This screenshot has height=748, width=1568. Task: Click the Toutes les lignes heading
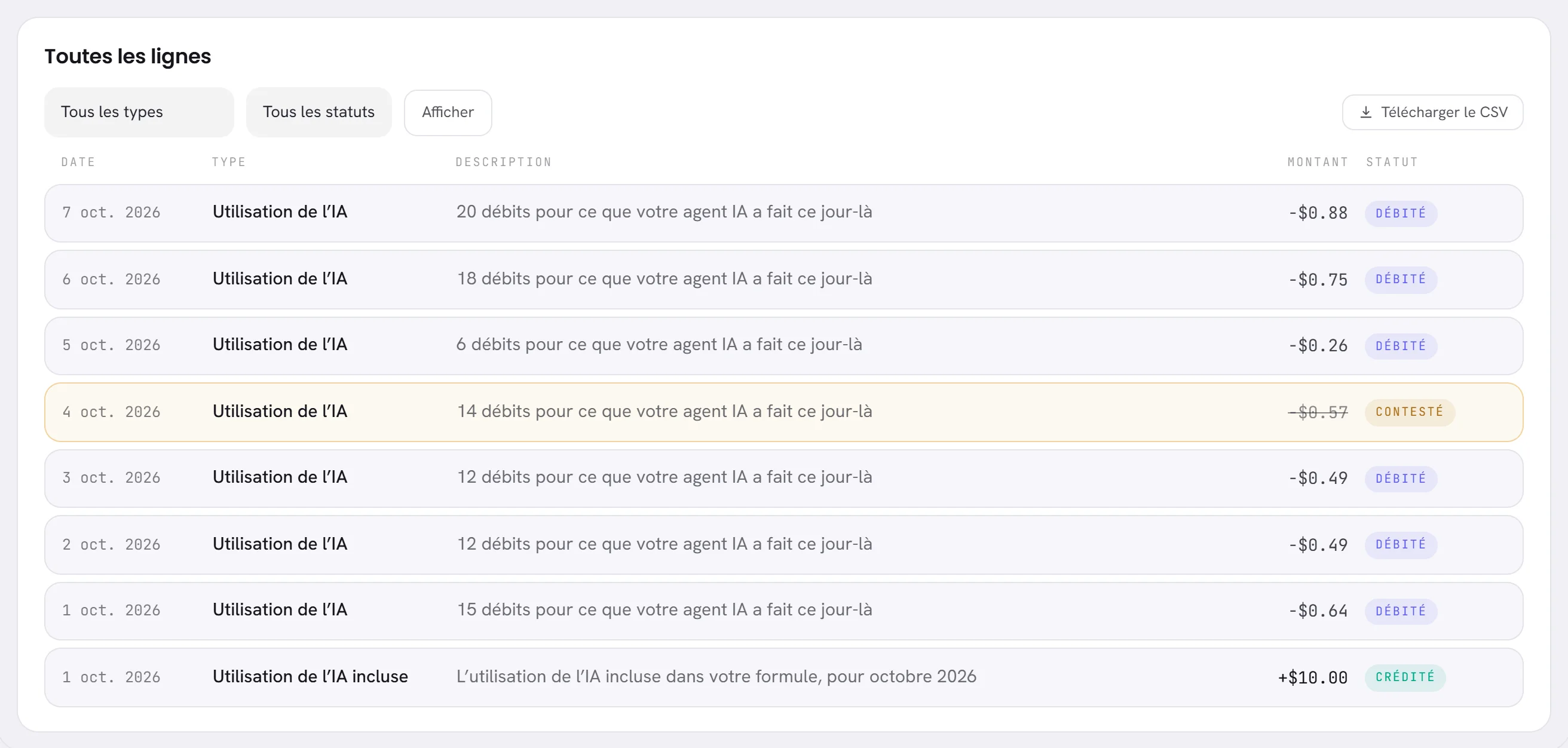pyautogui.click(x=128, y=57)
